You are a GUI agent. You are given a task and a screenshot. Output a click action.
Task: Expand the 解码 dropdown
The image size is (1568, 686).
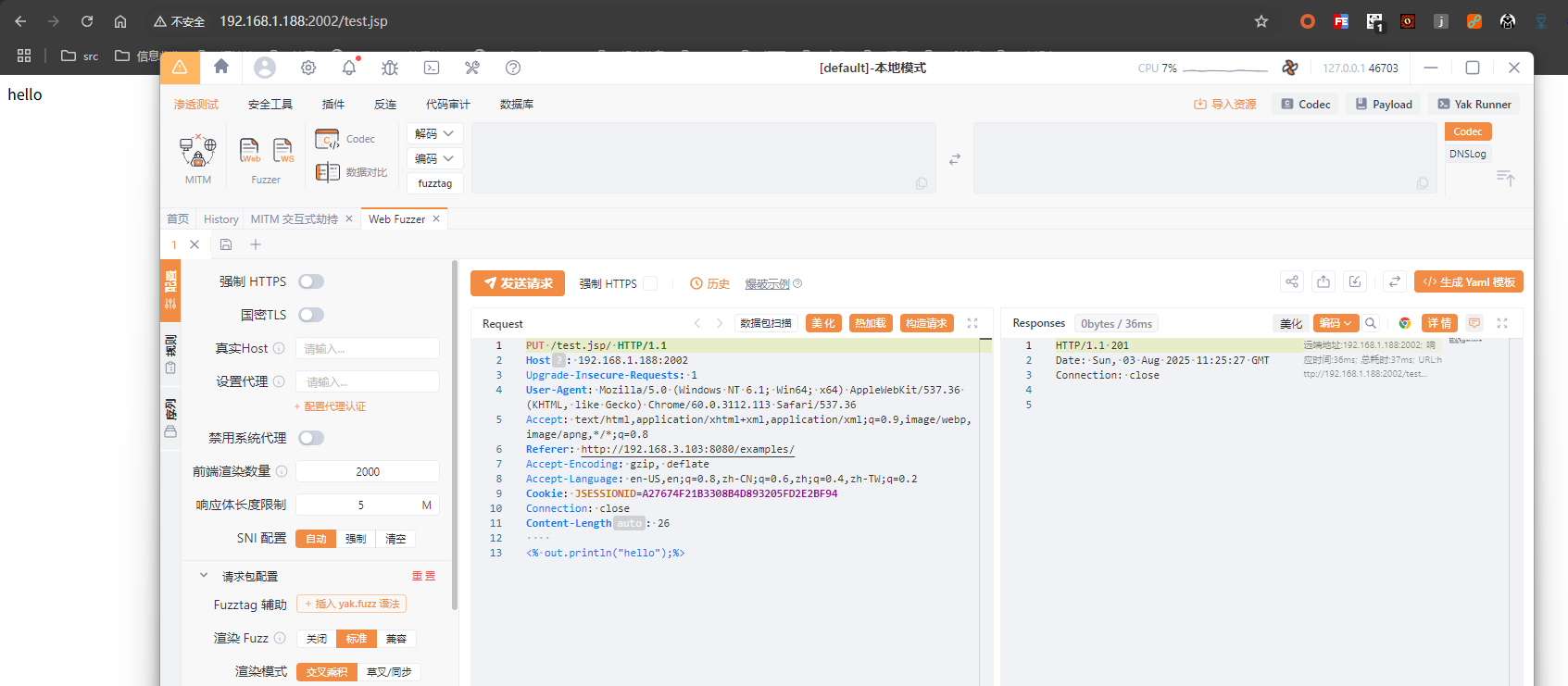point(434,133)
